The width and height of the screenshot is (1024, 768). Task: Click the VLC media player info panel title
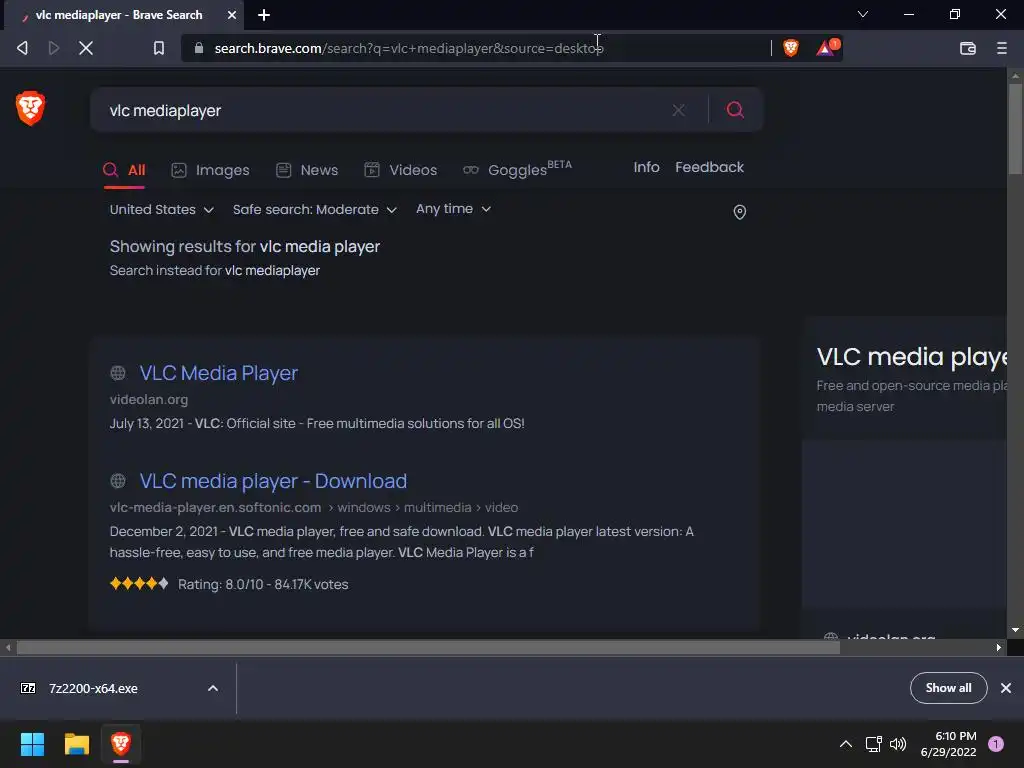[912, 357]
